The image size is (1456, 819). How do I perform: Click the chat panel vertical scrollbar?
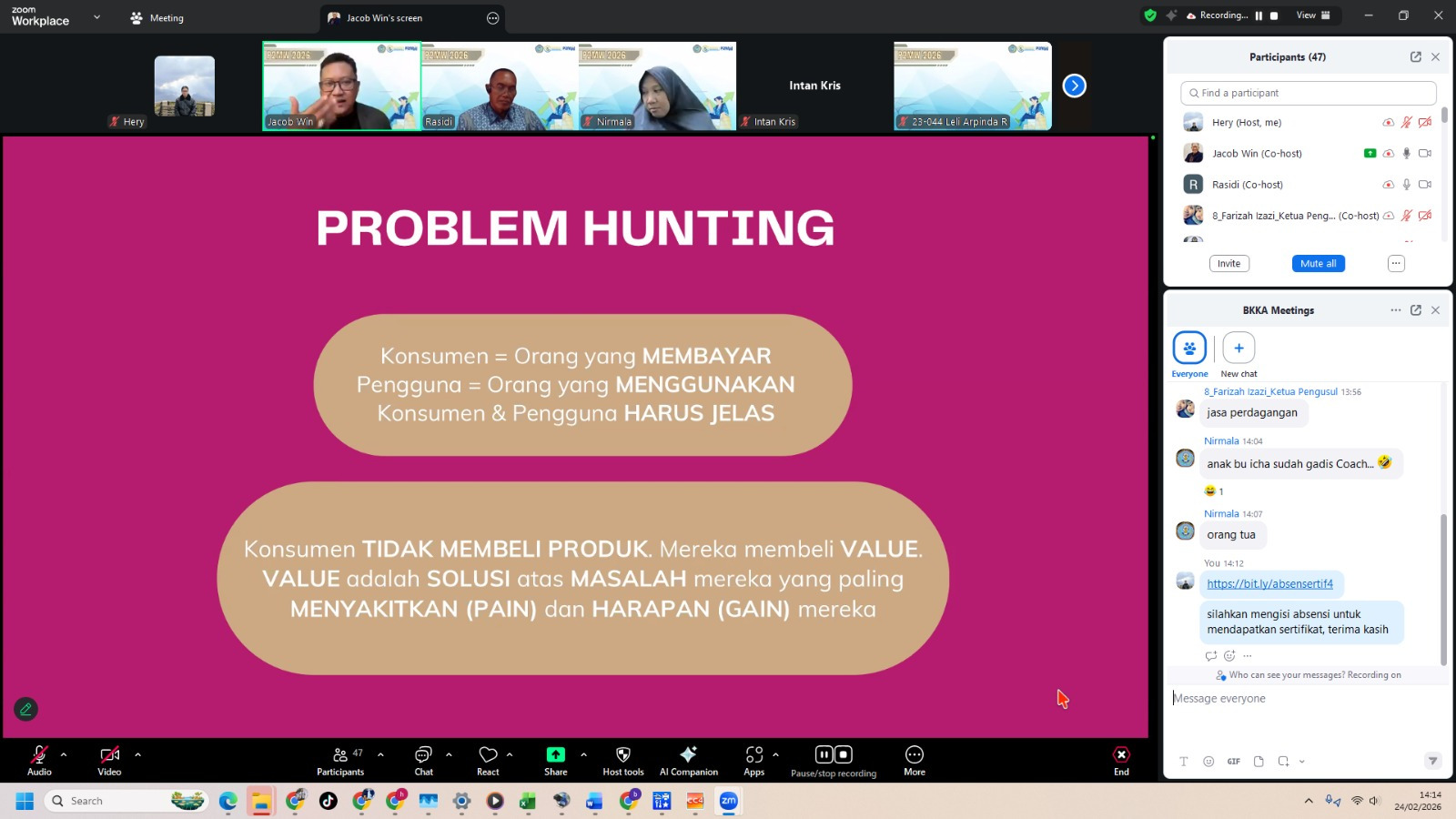(1443, 582)
